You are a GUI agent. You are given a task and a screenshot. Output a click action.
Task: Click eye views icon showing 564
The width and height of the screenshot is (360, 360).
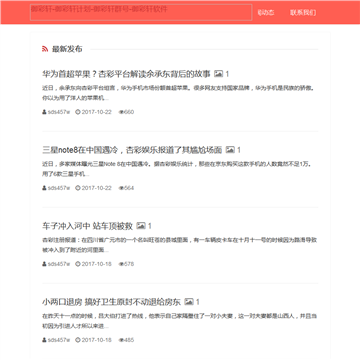click(121, 188)
